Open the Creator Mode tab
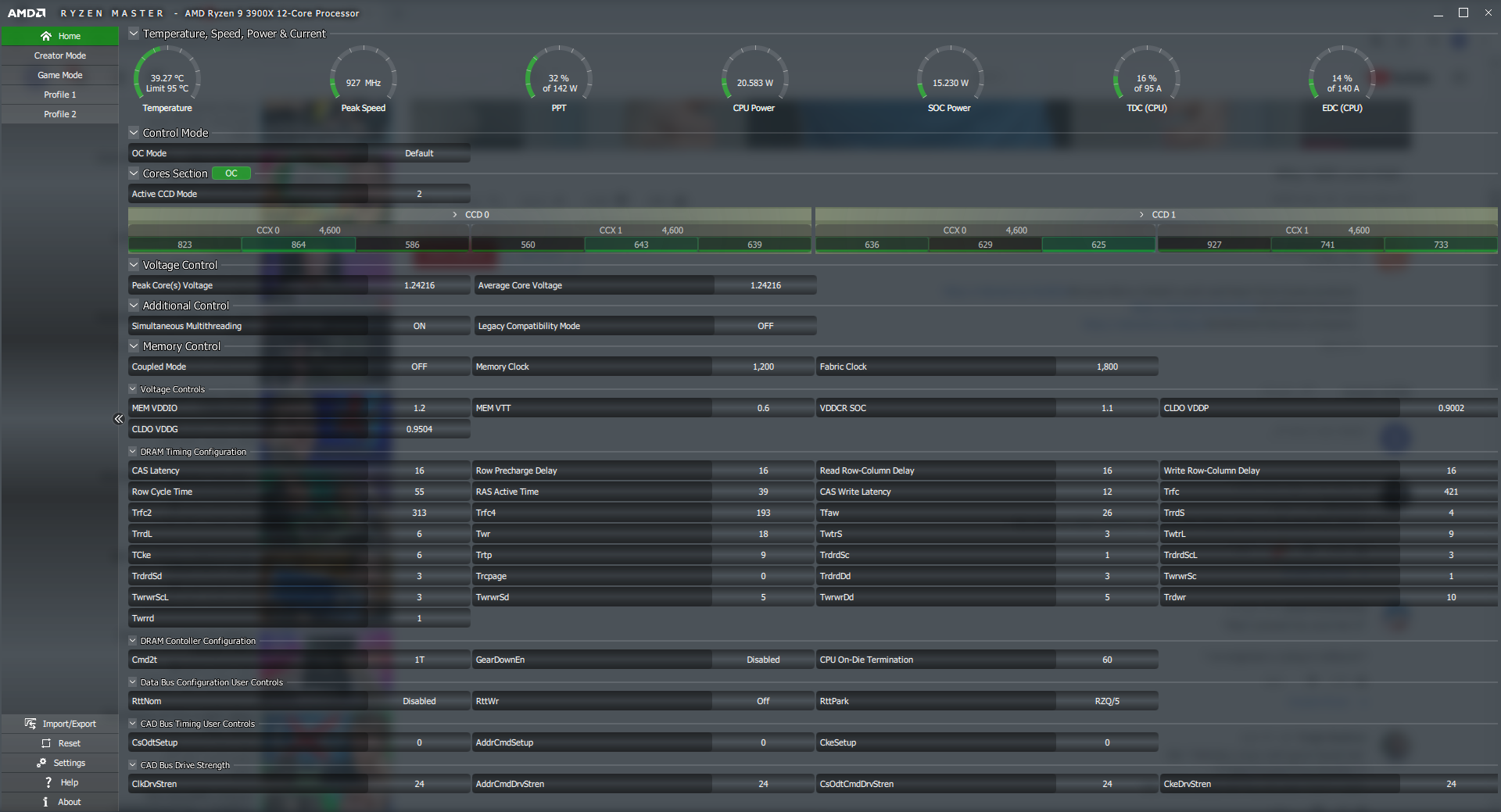Screen dimensions: 1501x812 coord(60,55)
